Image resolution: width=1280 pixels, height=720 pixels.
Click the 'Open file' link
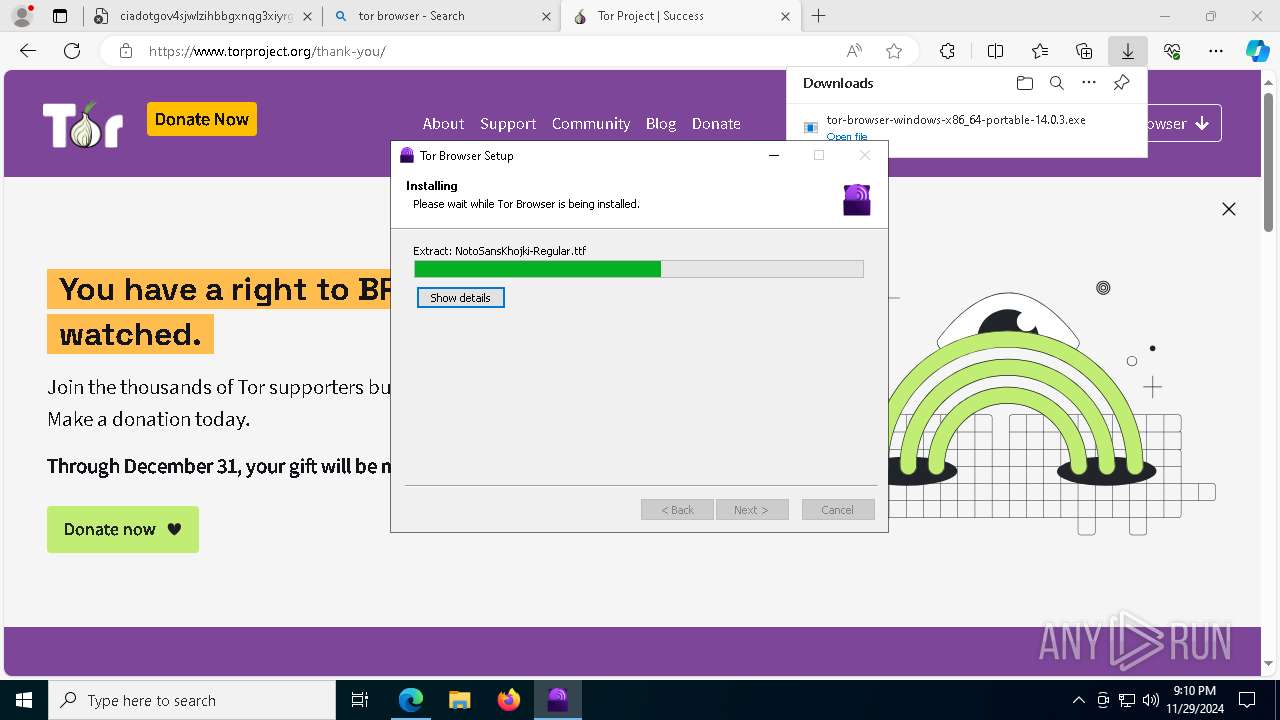[846, 137]
